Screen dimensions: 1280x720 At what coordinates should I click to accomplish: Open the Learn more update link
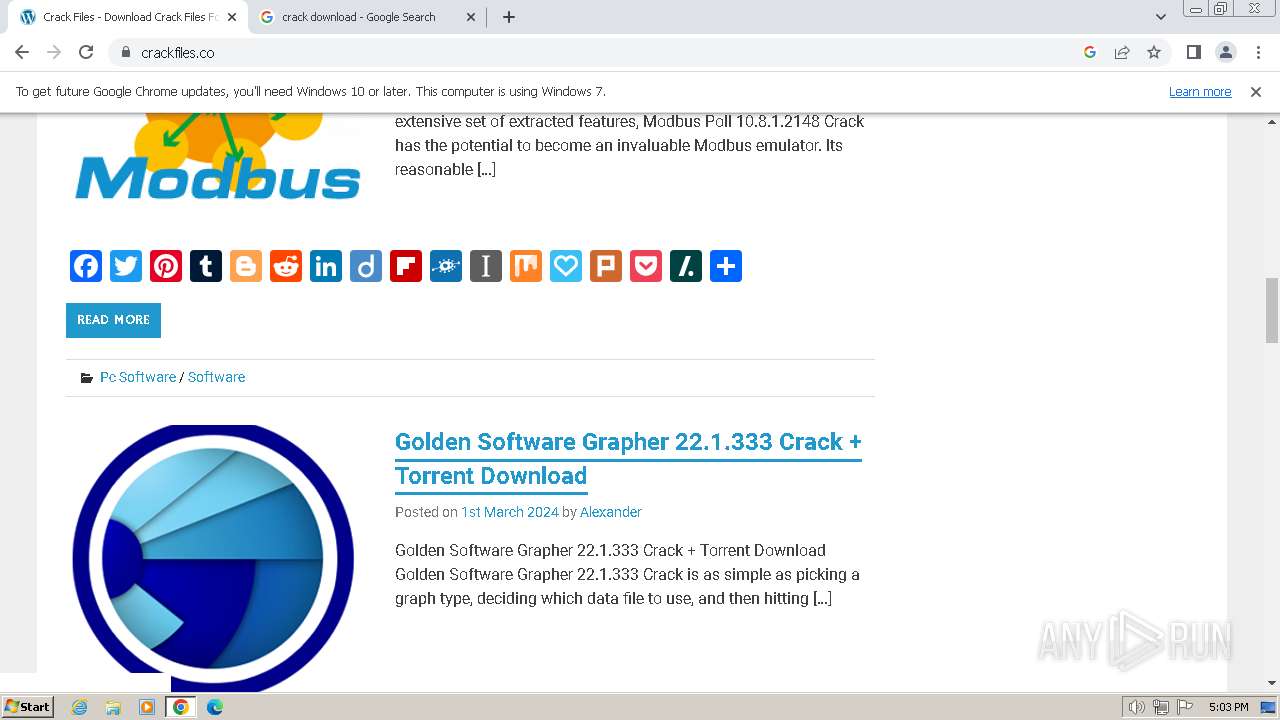click(x=1200, y=91)
